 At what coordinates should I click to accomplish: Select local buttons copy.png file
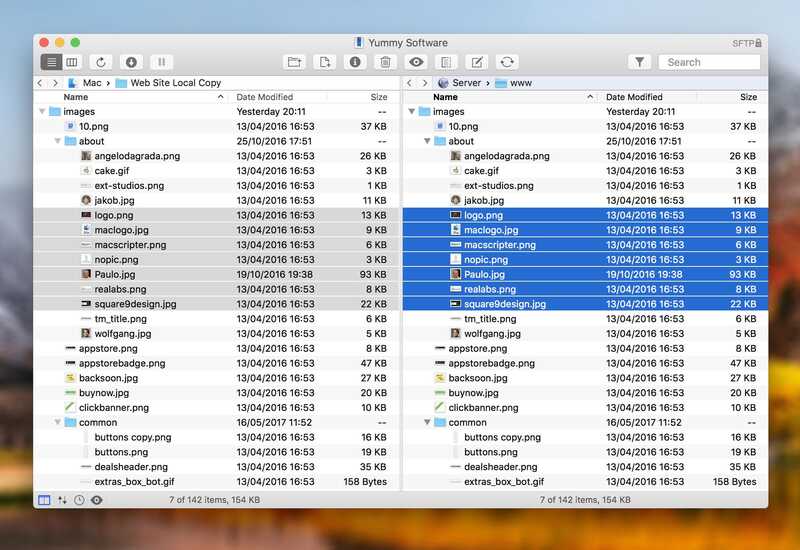click(216, 437)
